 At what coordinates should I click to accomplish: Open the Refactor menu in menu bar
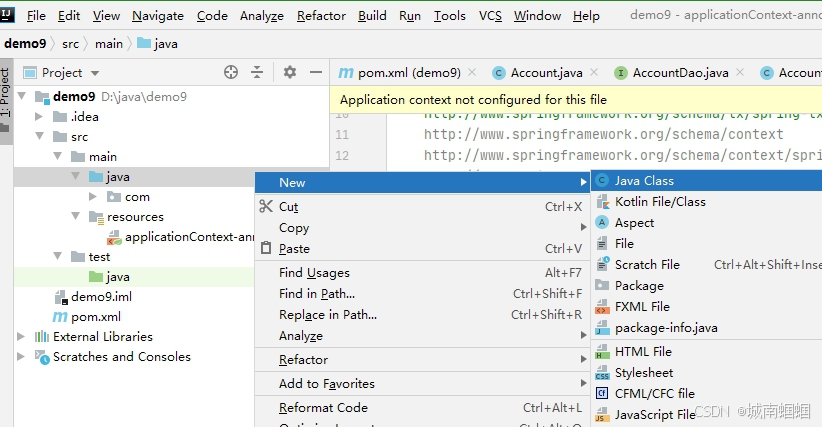(321, 16)
